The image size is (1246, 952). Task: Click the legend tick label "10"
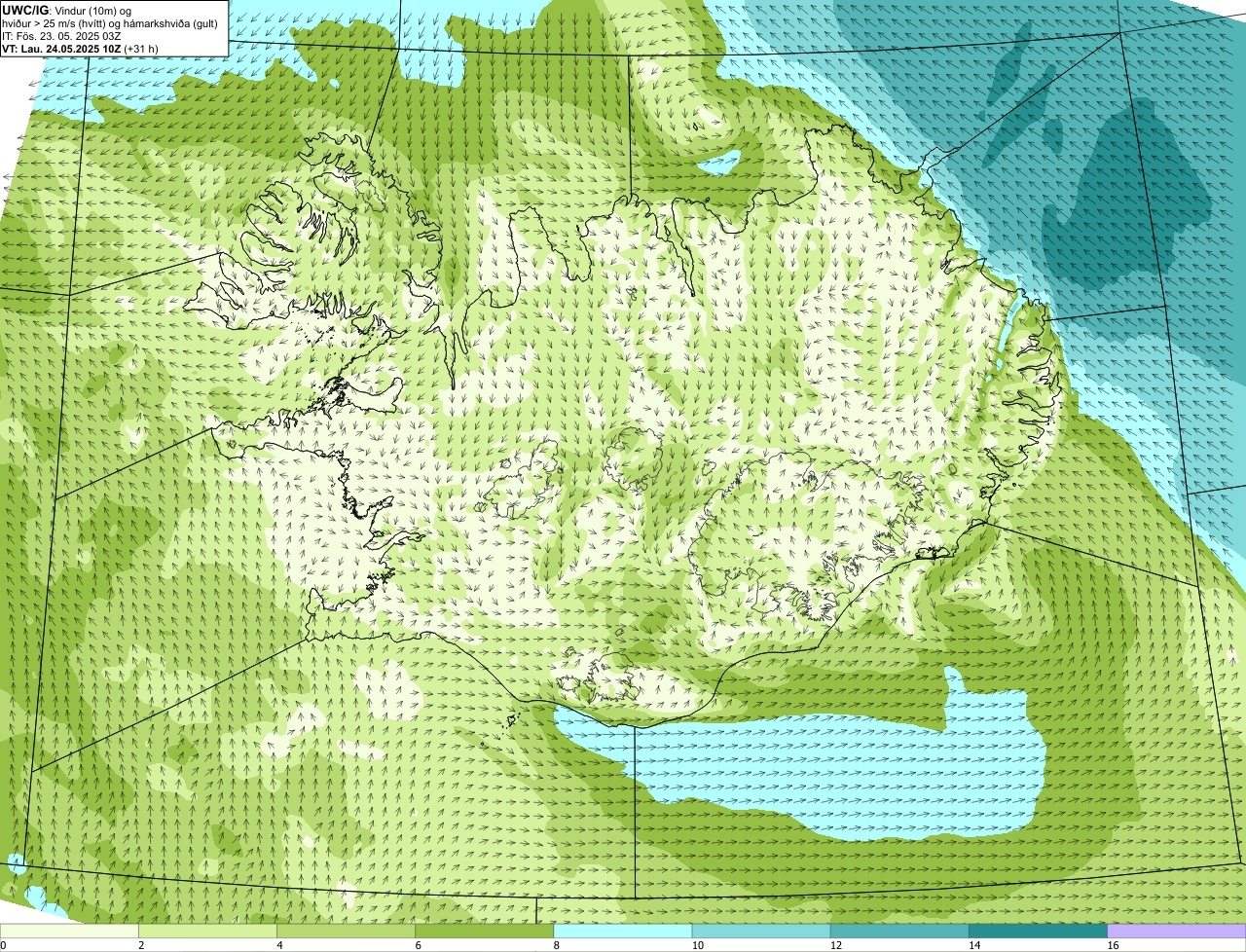coord(697,945)
